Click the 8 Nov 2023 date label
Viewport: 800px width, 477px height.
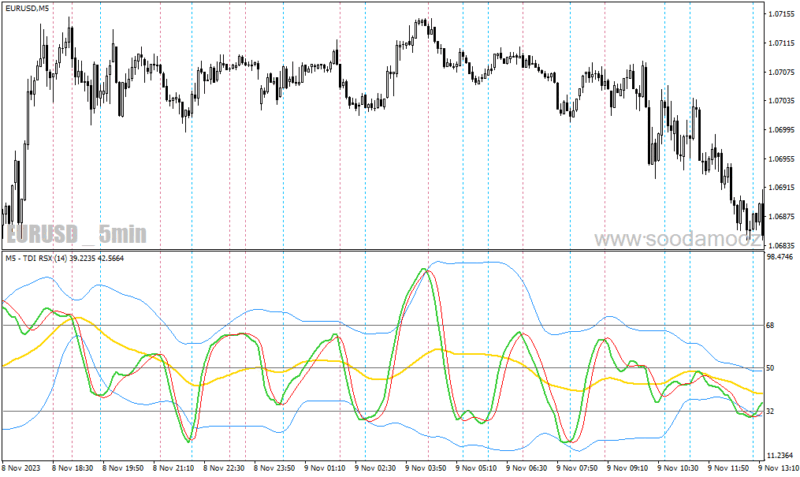point(21,467)
